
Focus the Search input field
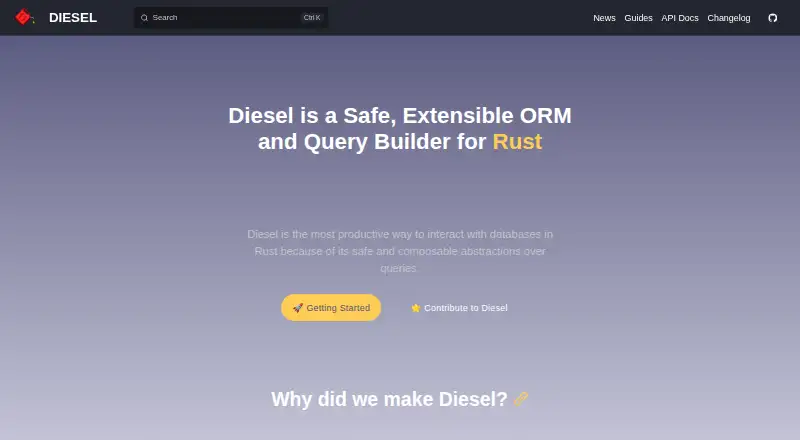231,18
